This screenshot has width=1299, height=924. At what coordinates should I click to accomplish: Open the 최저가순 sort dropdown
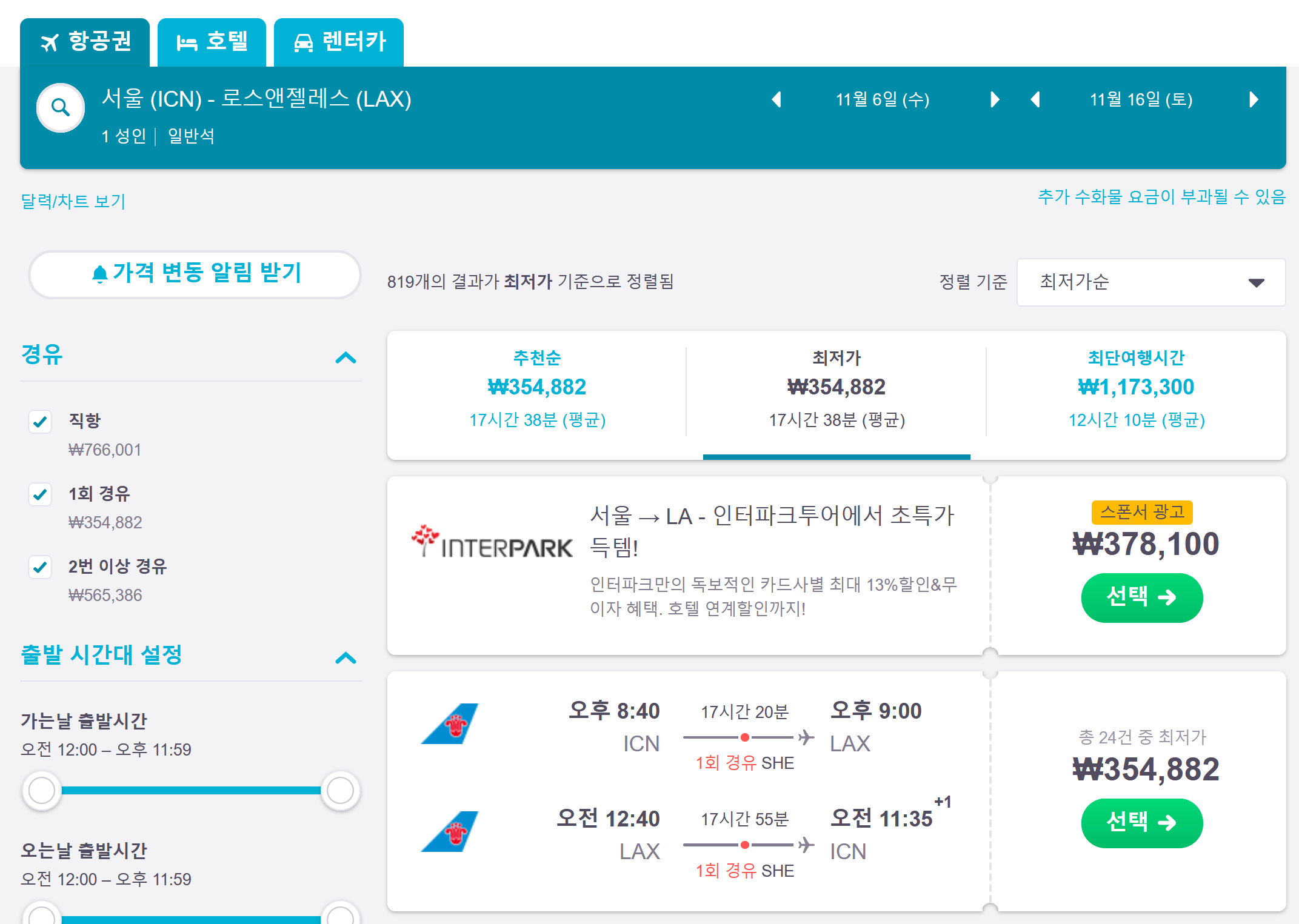[x=1150, y=282]
